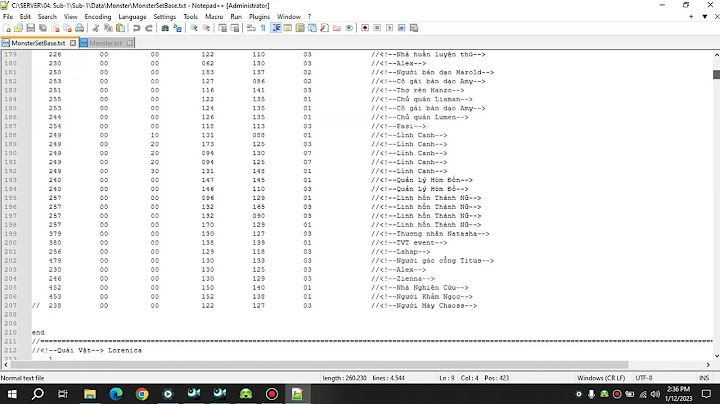Screen dimensions: 720x404
Task: Open the ? help menu
Action: click(x=309, y=17)
